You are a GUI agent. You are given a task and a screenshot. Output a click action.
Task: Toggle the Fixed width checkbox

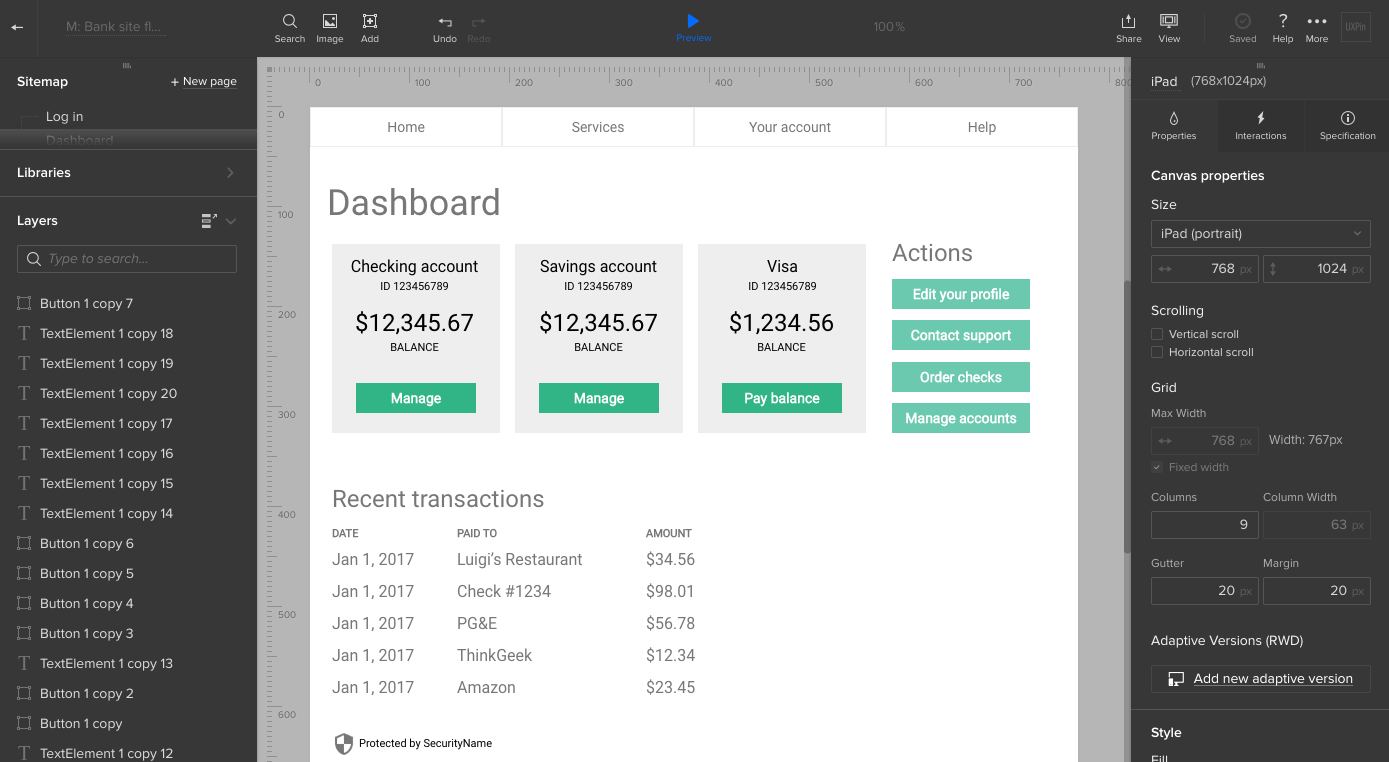pos(1157,467)
